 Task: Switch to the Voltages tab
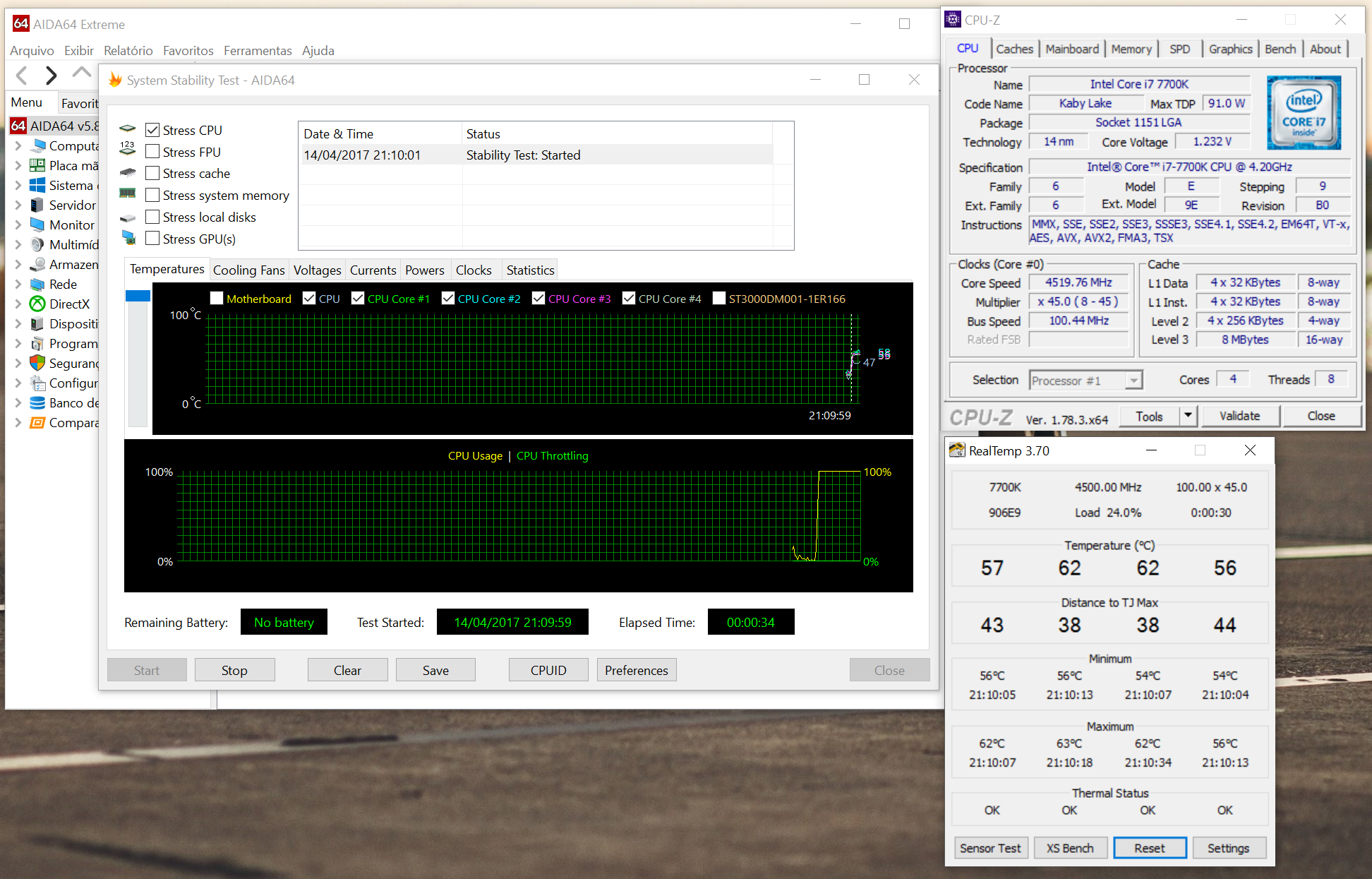(x=317, y=270)
